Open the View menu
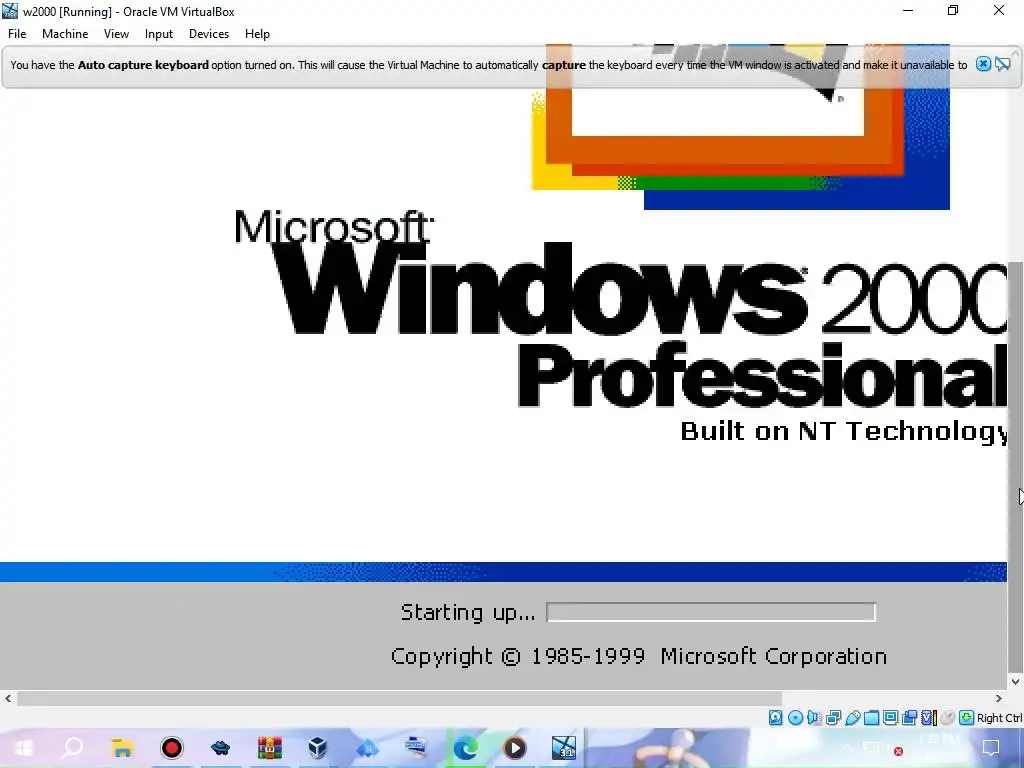The width and height of the screenshot is (1024, 768). (x=116, y=34)
